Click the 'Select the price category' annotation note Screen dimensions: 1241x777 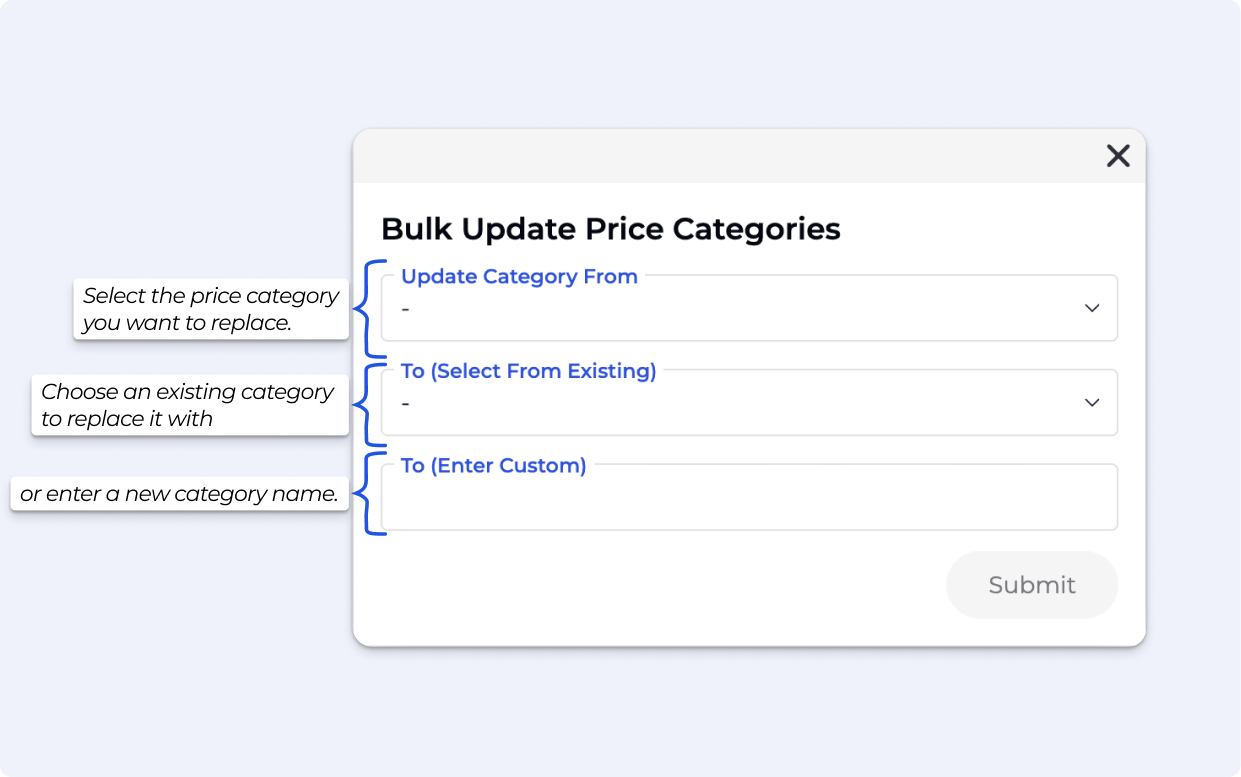click(211, 309)
